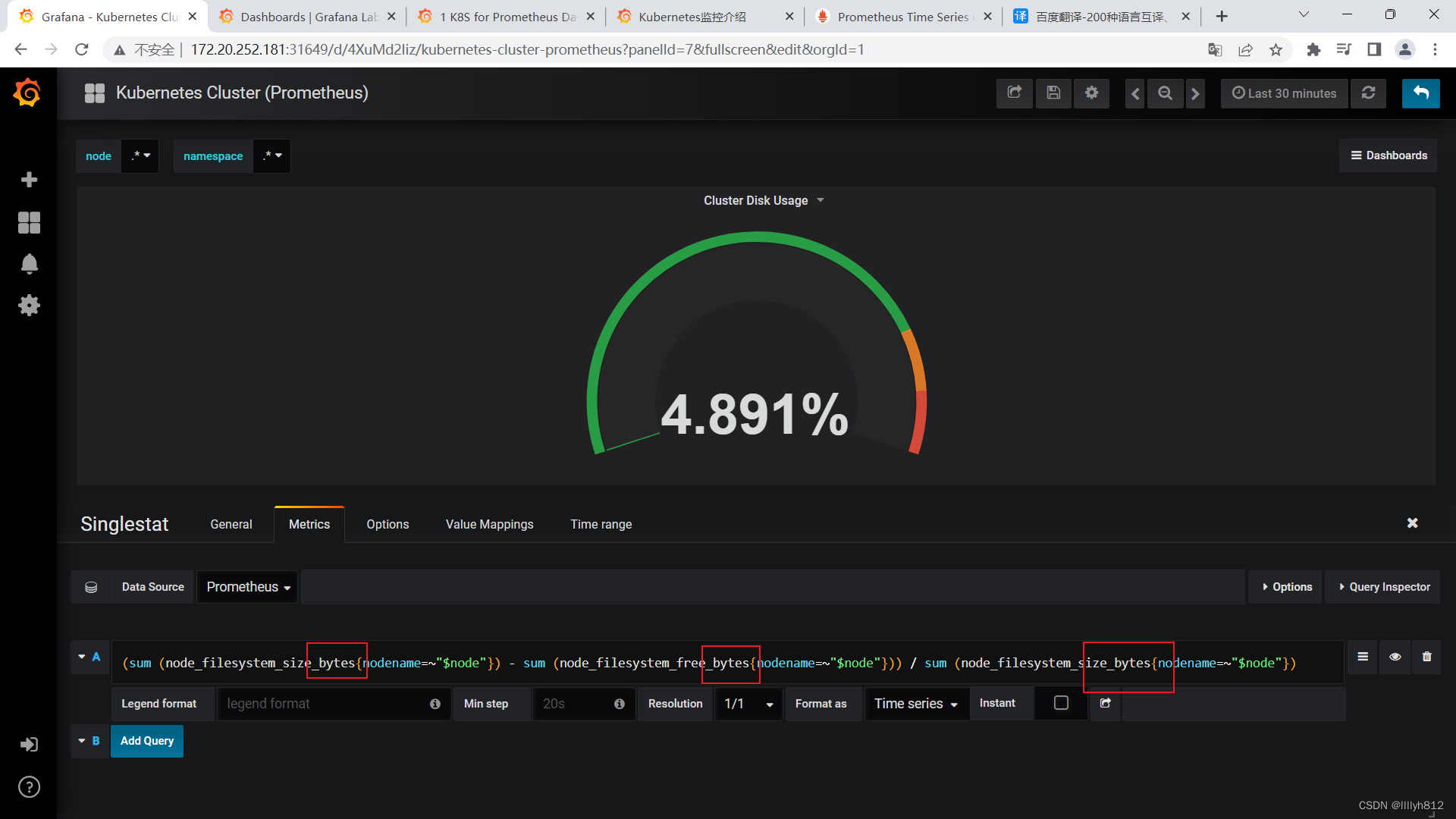This screenshot has height=819, width=1456.
Task: Open Cluster Disk Usage panel menu
Action: (763, 200)
